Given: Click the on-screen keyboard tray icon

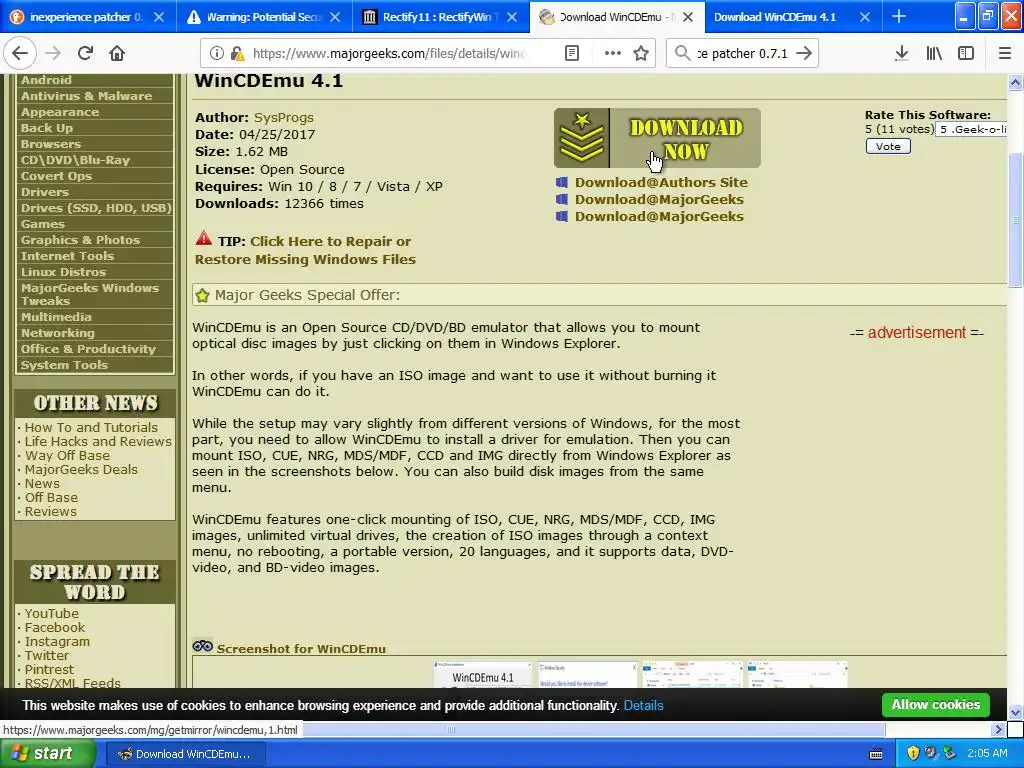Looking at the screenshot, I should pos(876,754).
